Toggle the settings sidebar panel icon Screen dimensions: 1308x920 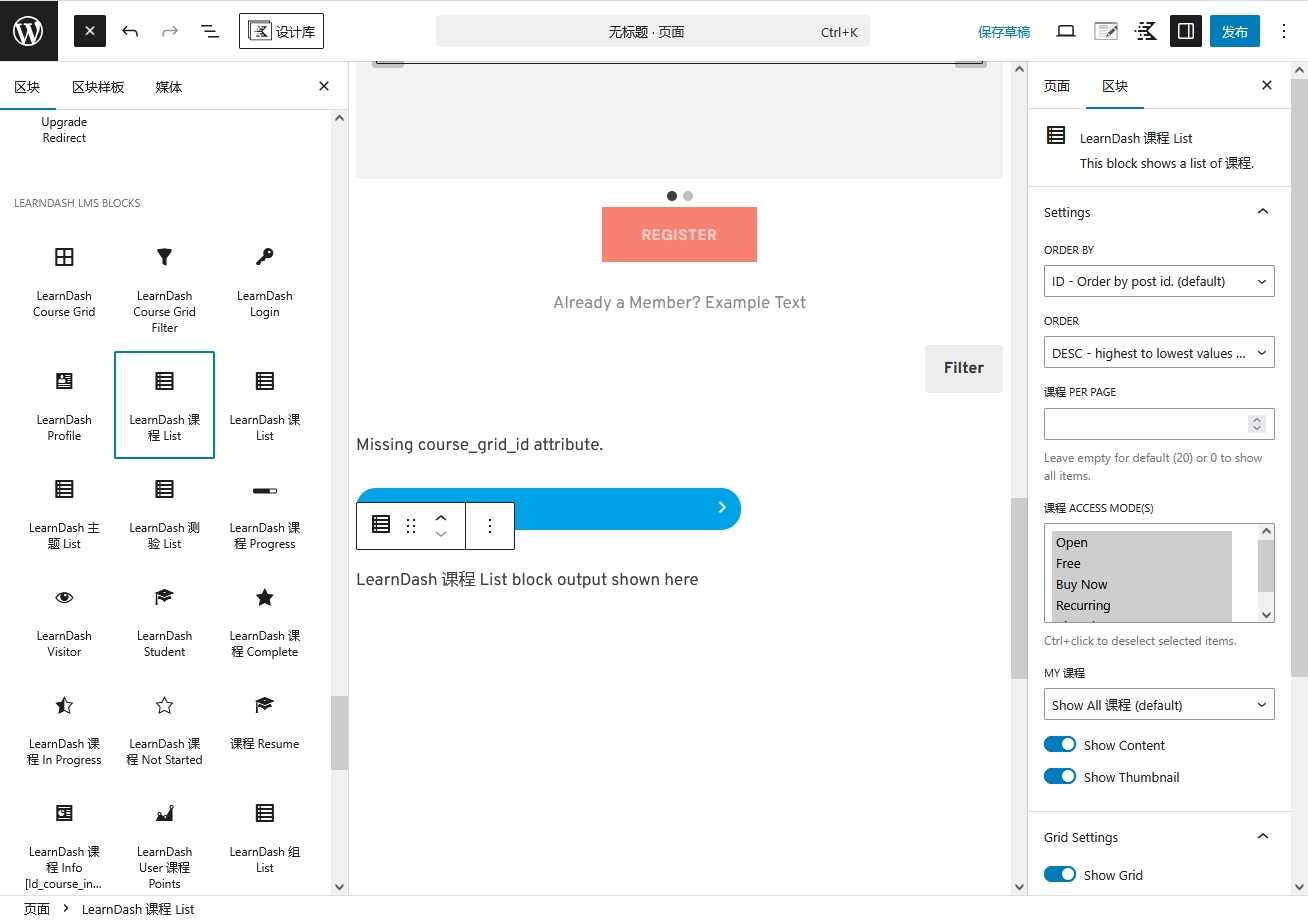(x=1186, y=31)
